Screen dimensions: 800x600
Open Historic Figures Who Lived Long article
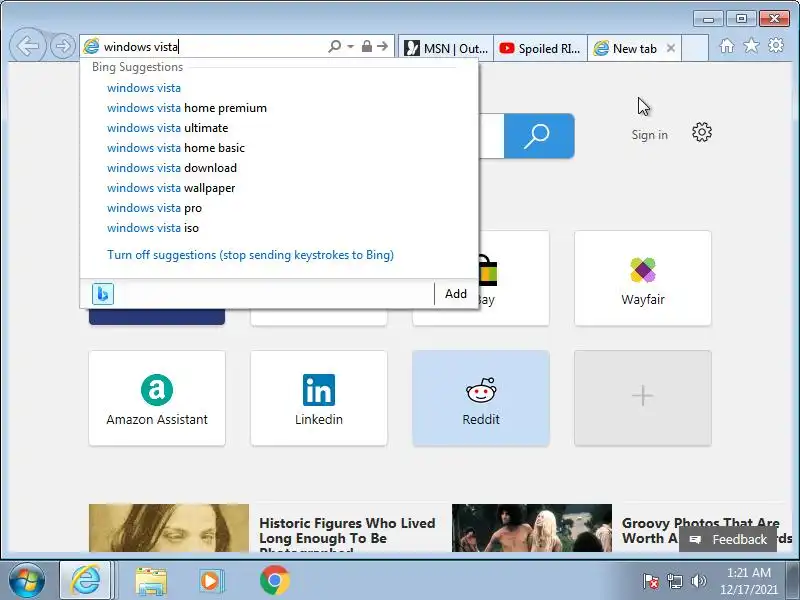[x=347, y=534]
